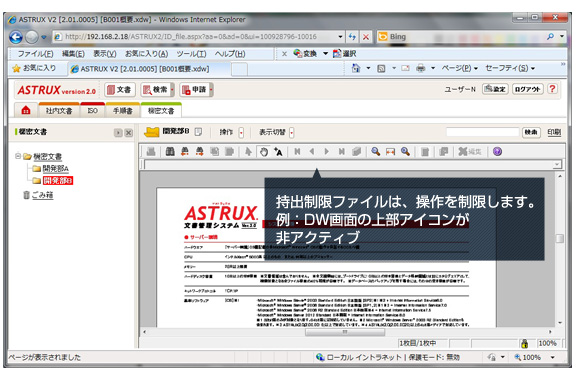Open the red question mark help icon
Image resolution: width=576 pixels, height=391 pixels.
coord(552,89)
